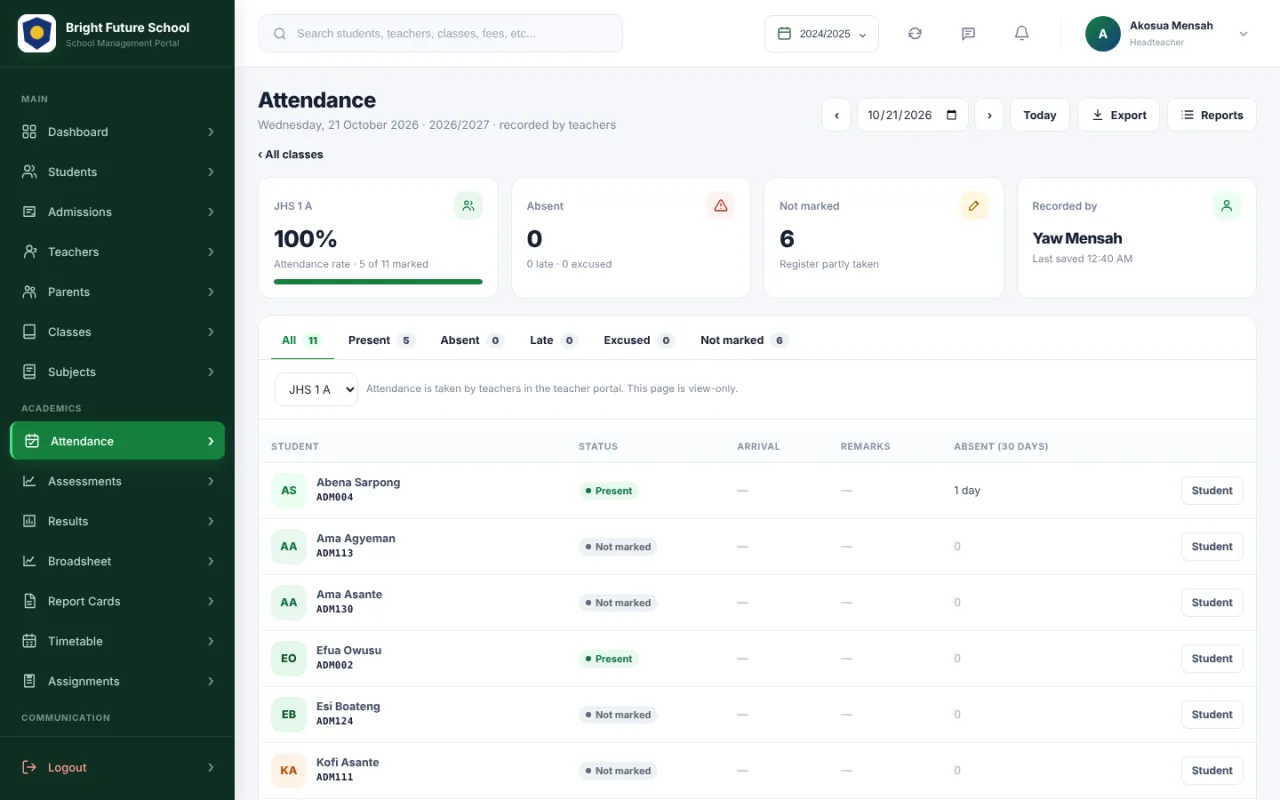The height and width of the screenshot is (800, 1280).
Task: Switch to the Late tab
Action: [554, 340]
